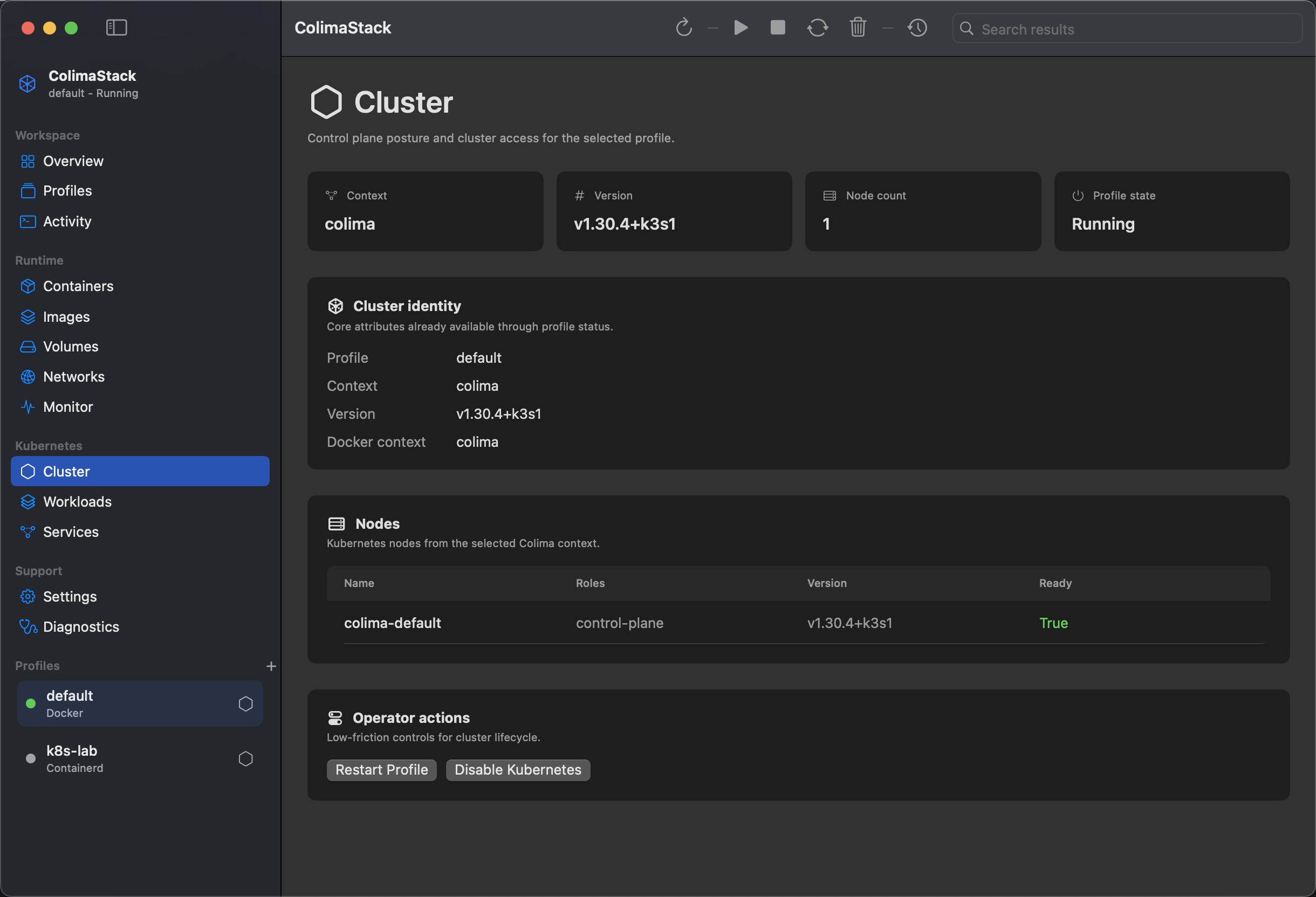Screen dimensions: 1316x897
Task: Click the Name column header
Action: click(359, 583)
